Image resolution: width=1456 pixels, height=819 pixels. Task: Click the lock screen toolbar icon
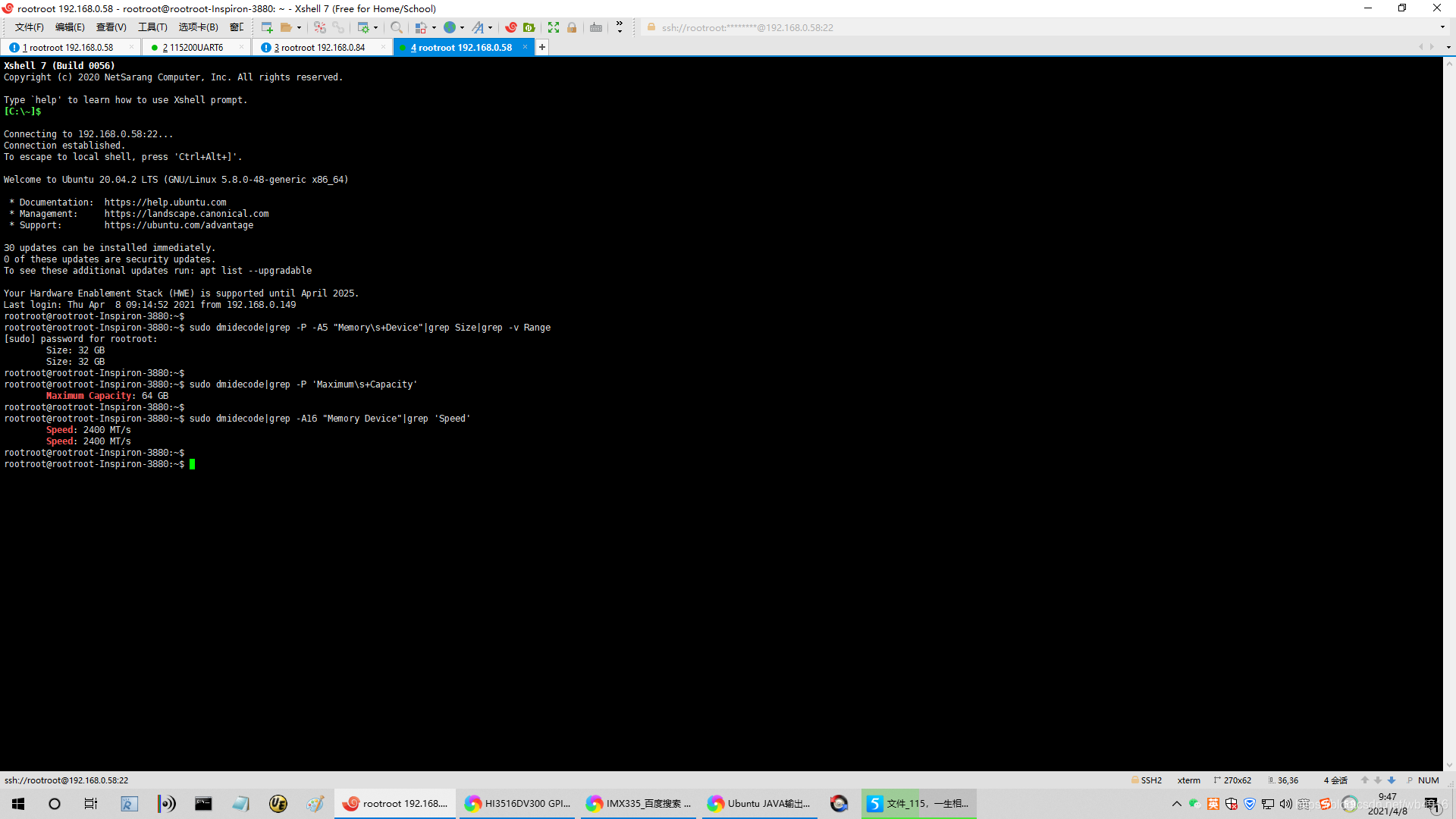572,27
